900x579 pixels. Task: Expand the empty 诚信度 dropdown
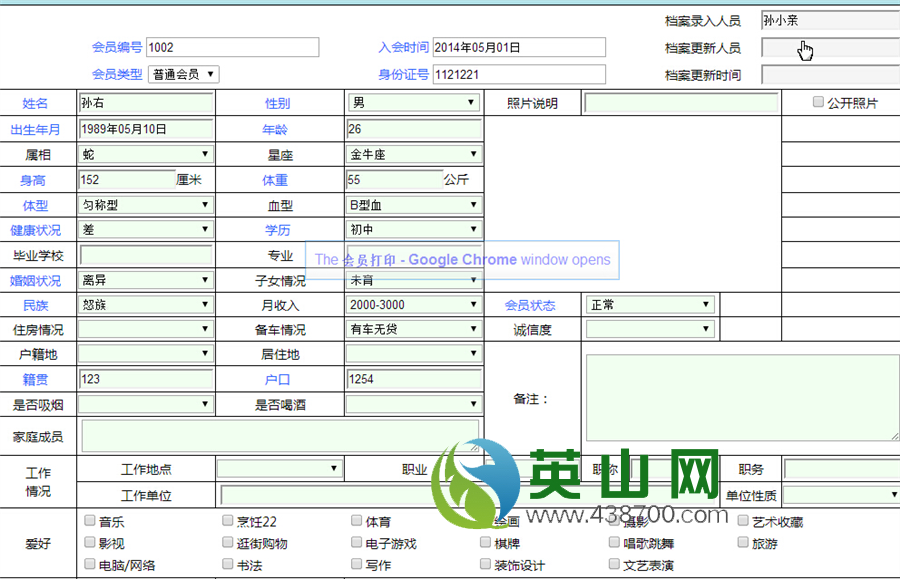(649, 329)
